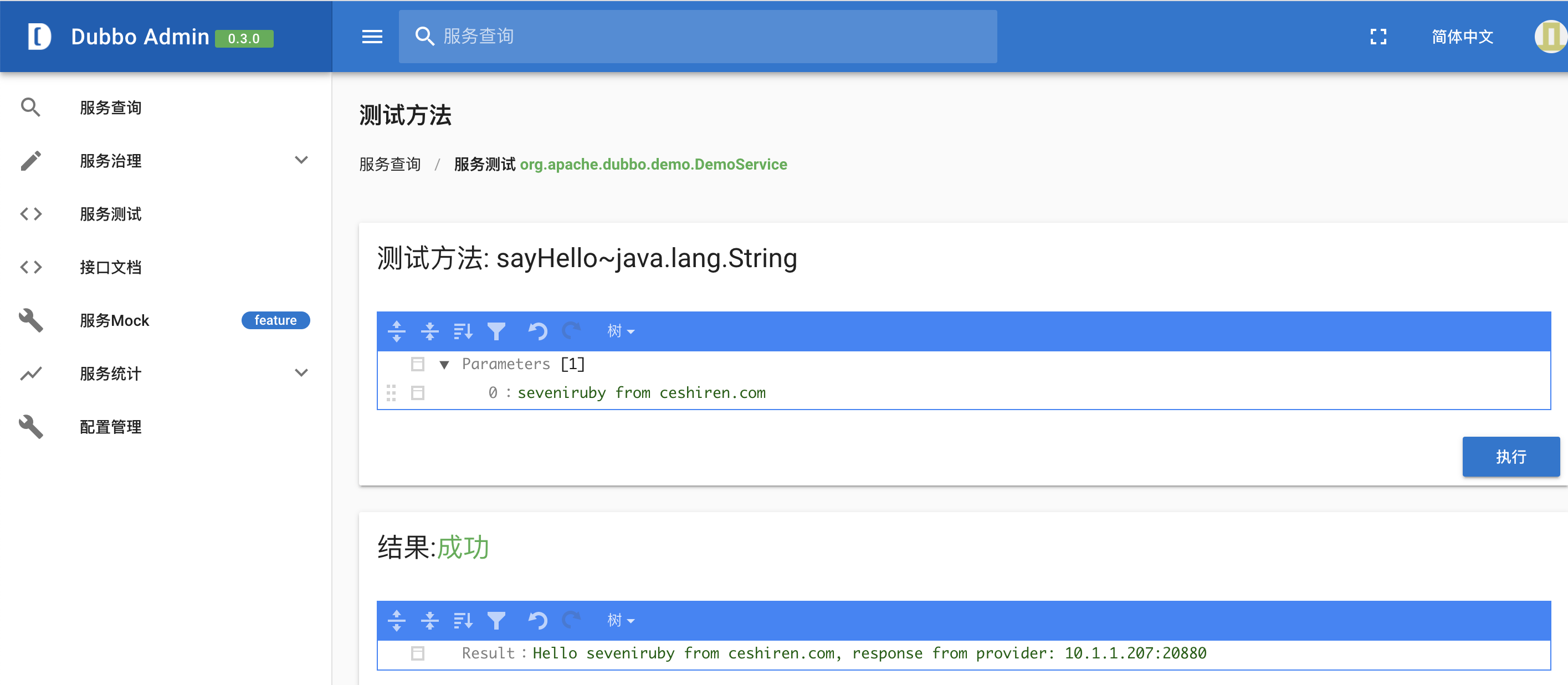Undo last action in the parameters editor
Viewport: 1568px width, 685px height.
537,331
